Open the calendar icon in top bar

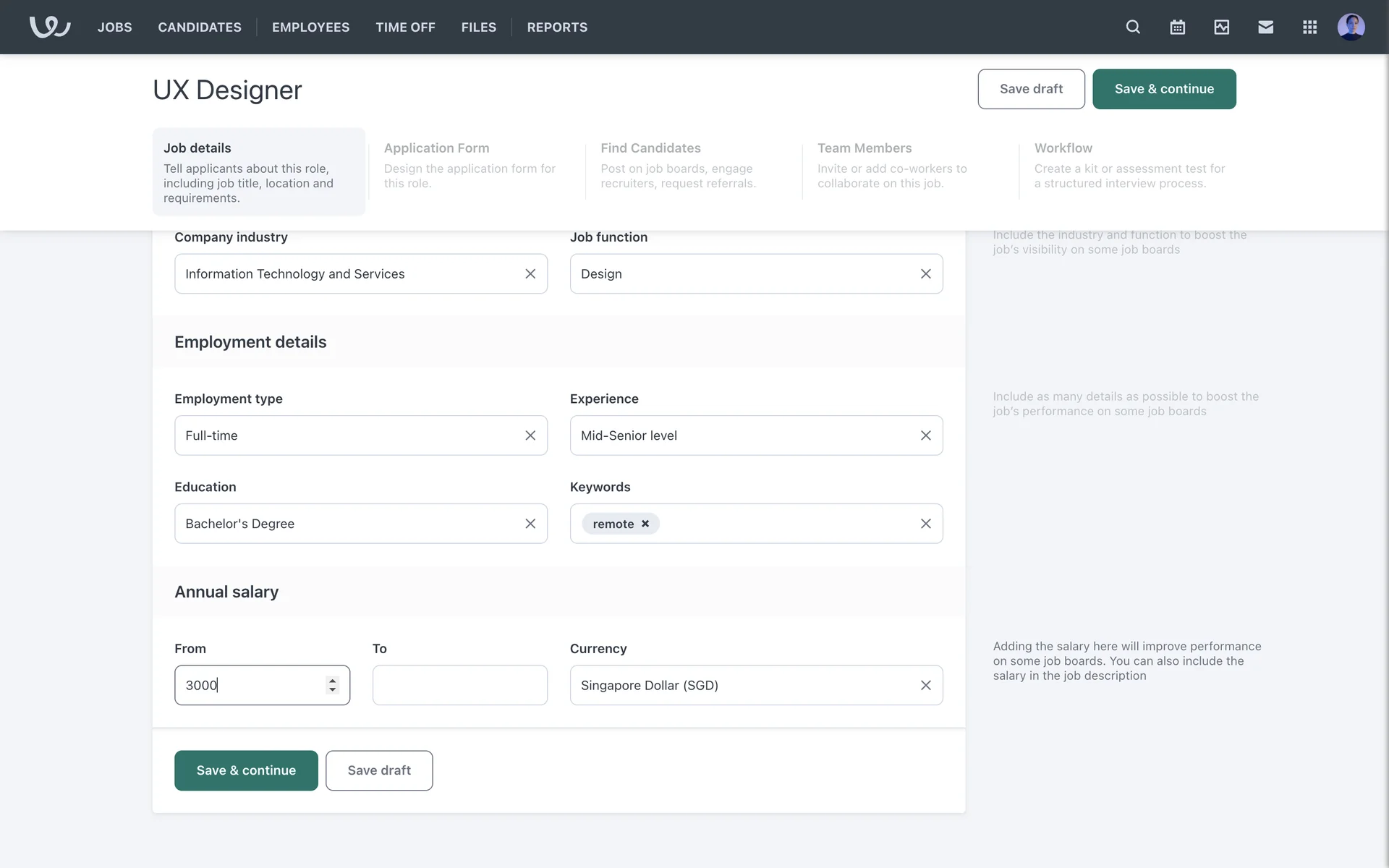coord(1177,27)
